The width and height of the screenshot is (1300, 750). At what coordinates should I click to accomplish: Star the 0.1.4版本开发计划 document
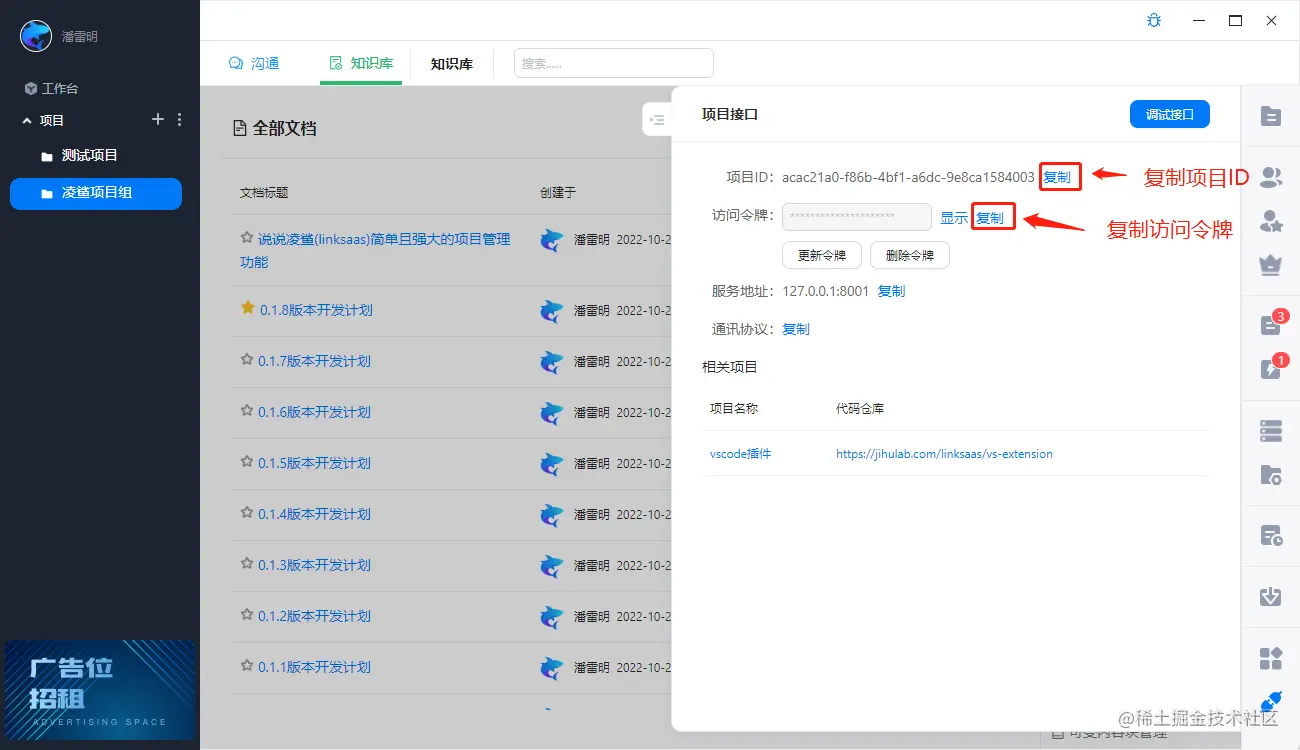click(247, 512)
